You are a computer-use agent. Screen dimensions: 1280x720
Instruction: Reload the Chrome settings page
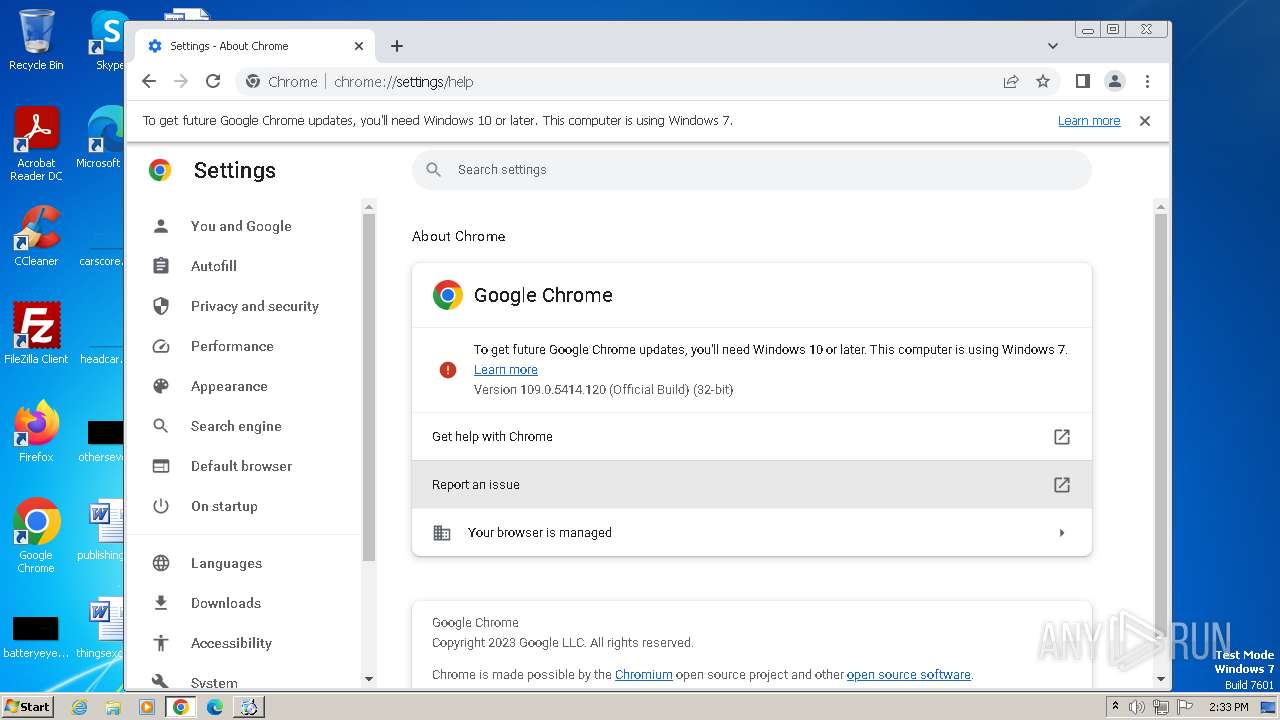pos(213,82)
